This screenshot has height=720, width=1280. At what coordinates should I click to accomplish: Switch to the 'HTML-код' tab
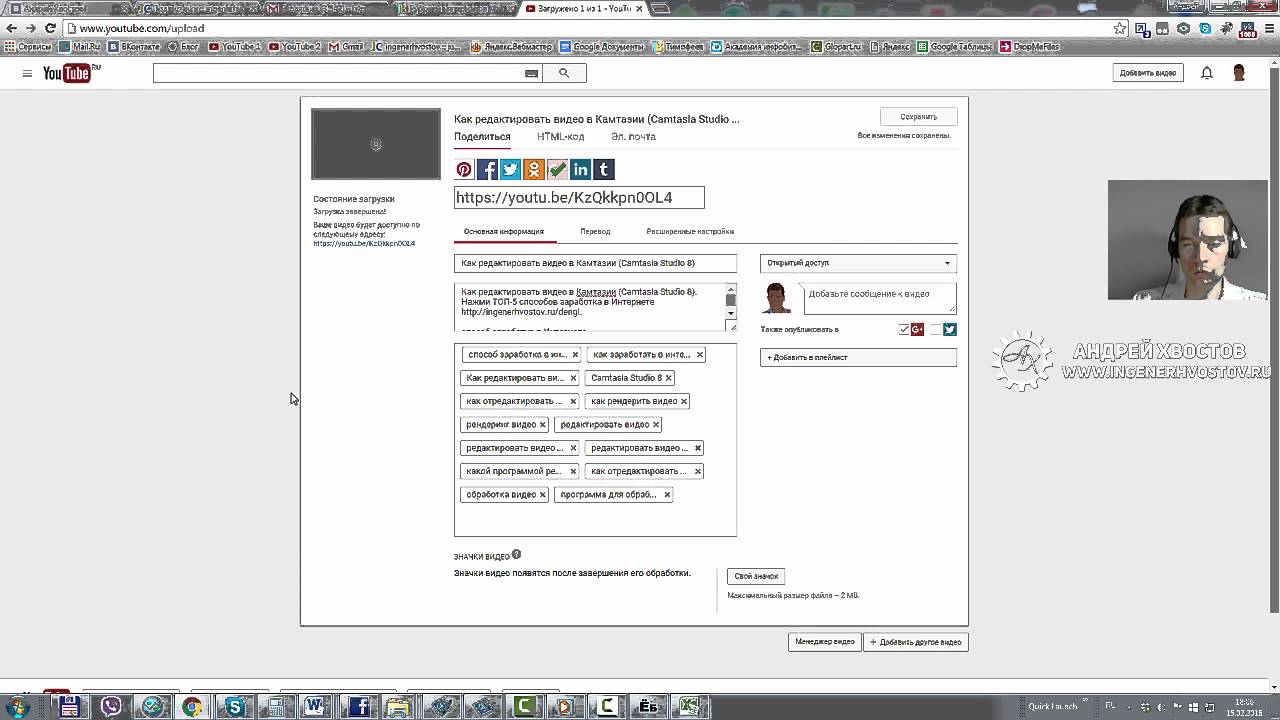pos(560,137)
